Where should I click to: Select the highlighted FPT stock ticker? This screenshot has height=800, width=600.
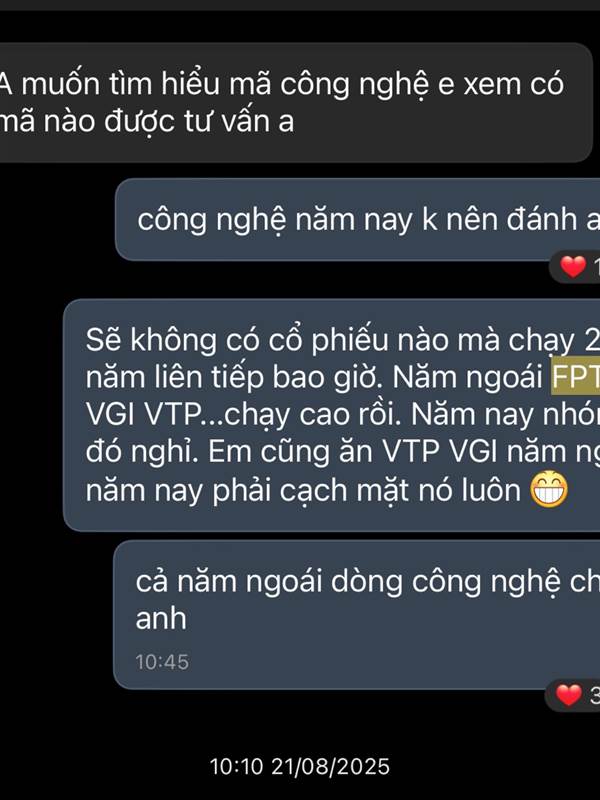coord(576,377)
